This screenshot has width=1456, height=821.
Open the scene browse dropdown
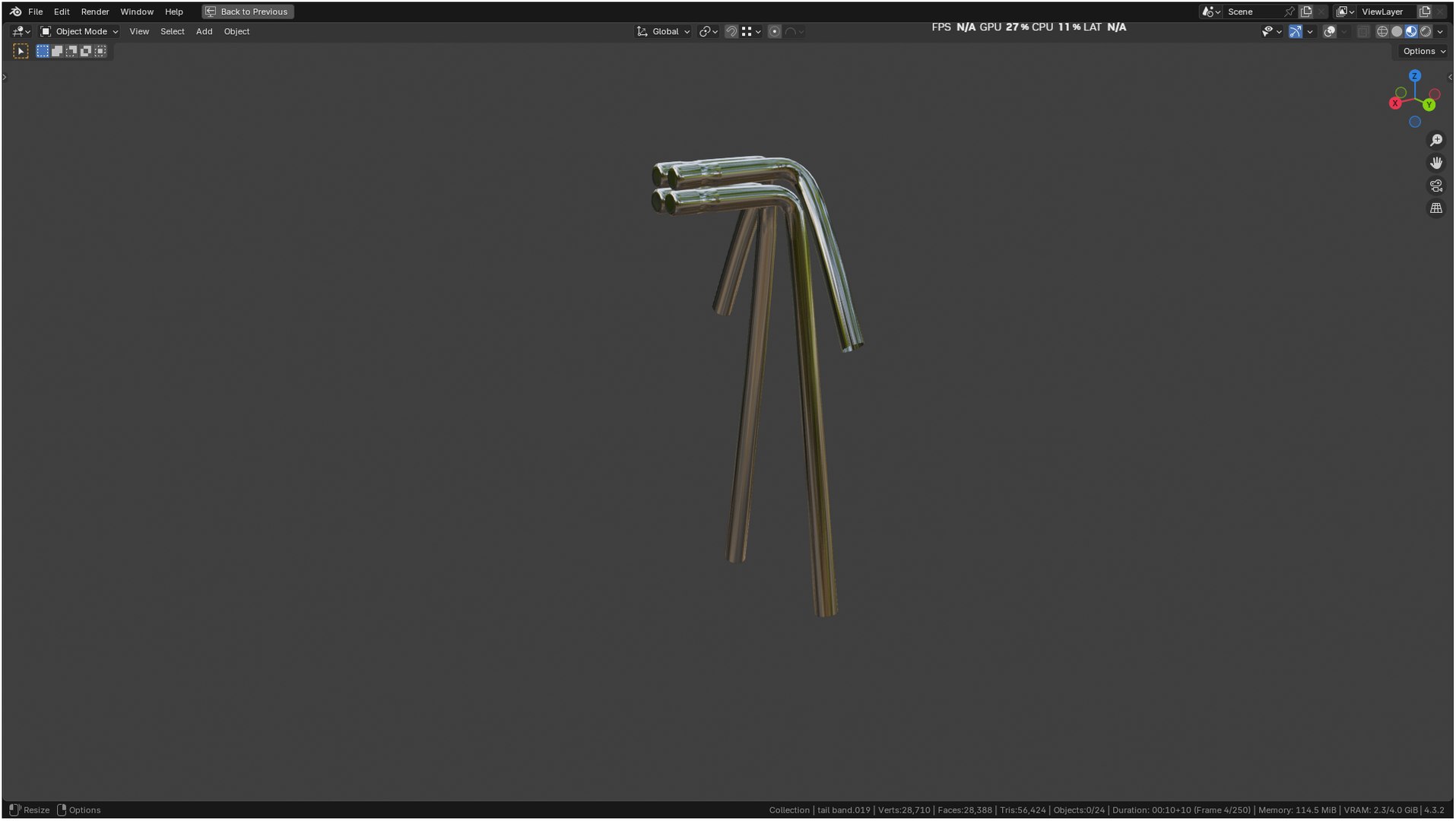[1210, 11]
